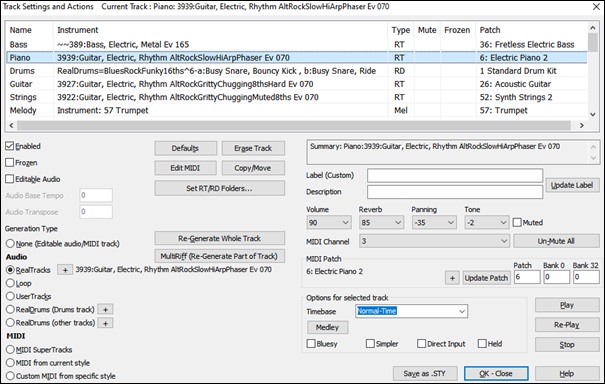Click the Update Patch button
The image size is (605, 384).
(x=486, y=278)
